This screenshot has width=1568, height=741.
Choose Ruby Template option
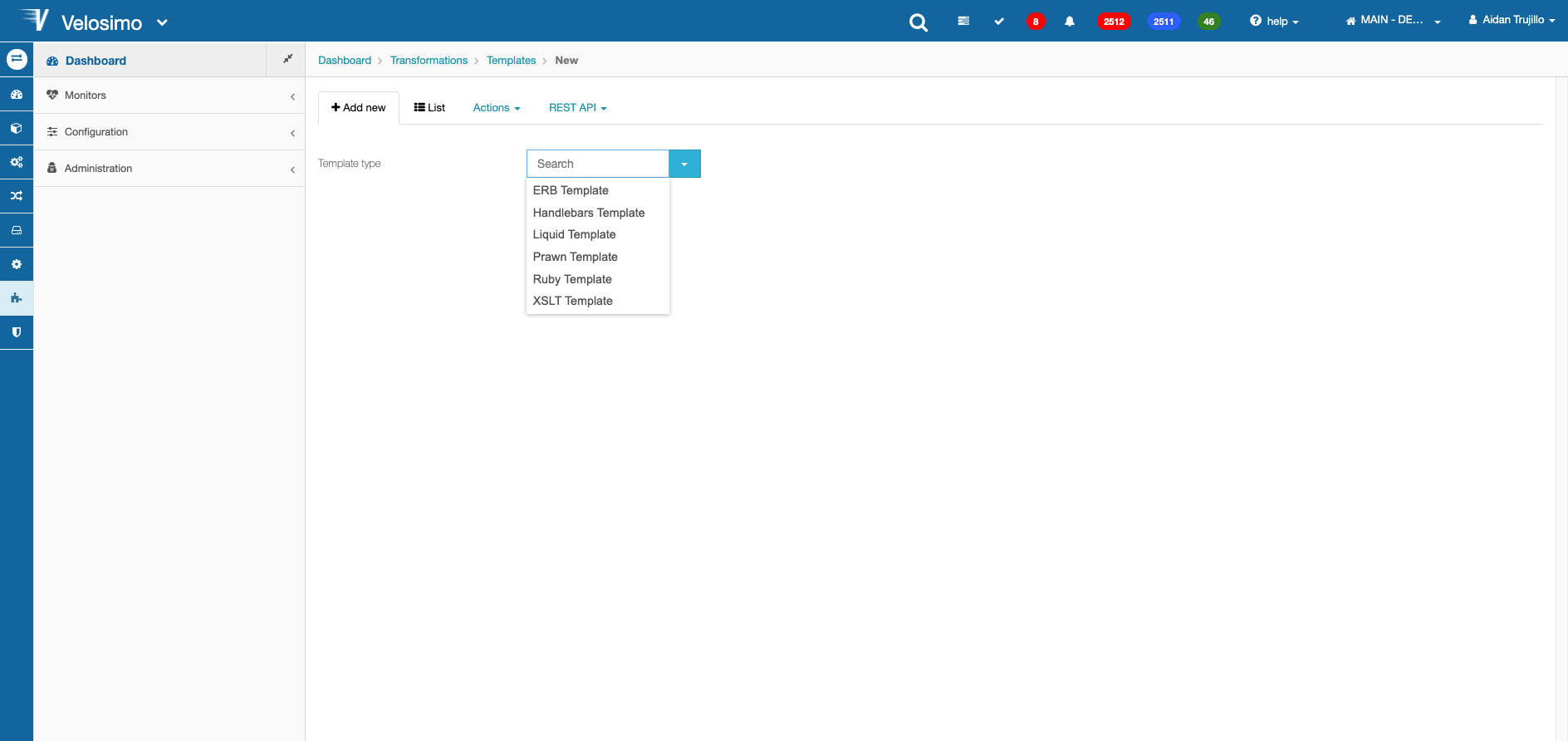click(598, 279)
